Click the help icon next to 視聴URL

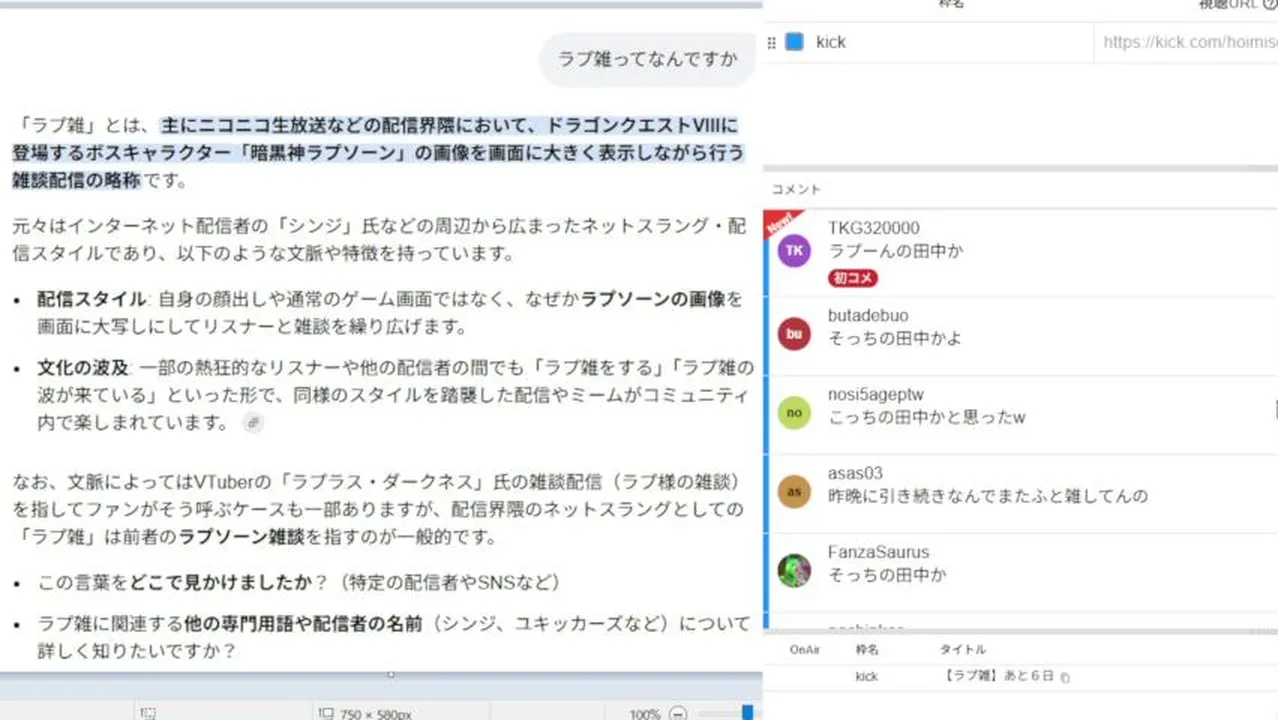[x=1270, y=5]
